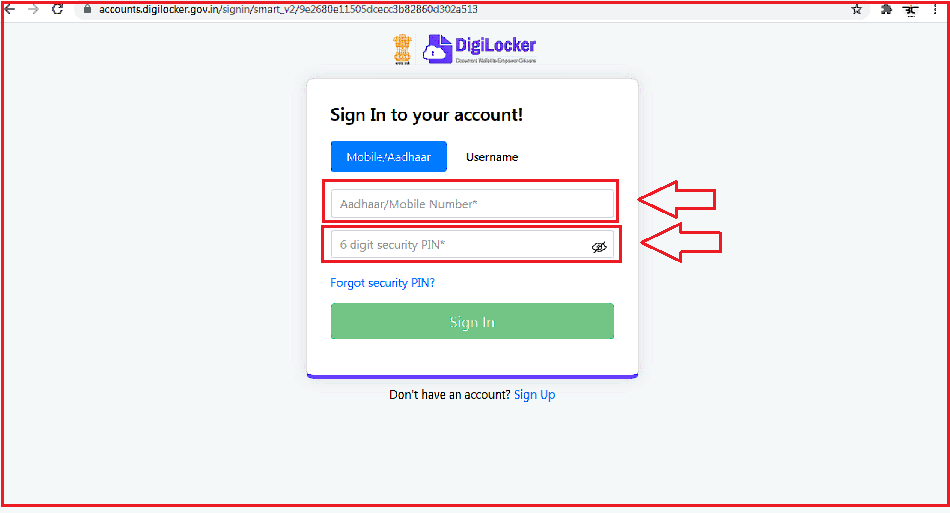The width and height of the screenshot is (950, 513).
Task: Focus the Aadhaar/Mobile Number field
Action: point(472,204)
